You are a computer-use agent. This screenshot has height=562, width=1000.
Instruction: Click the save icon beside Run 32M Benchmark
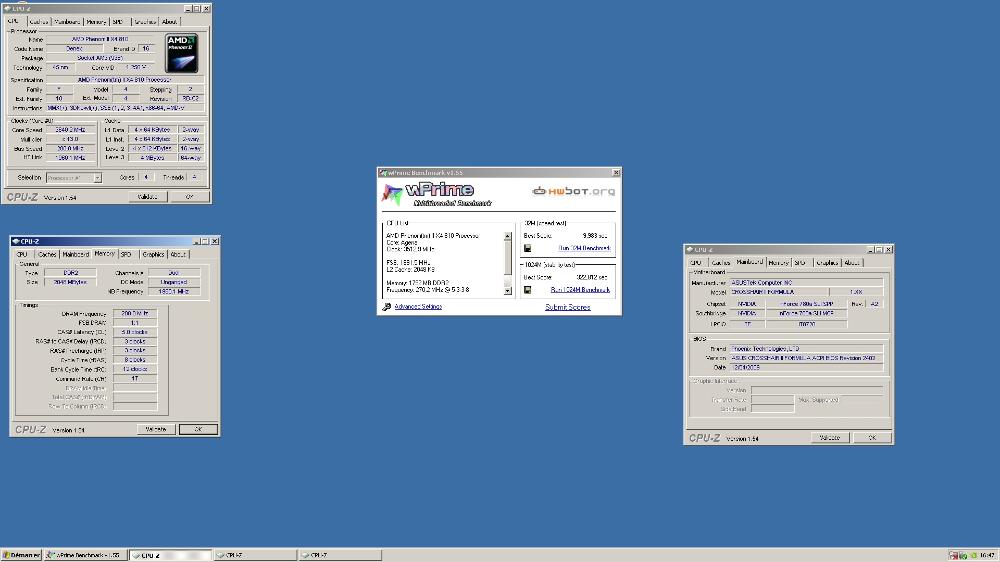tap(527, 248)
